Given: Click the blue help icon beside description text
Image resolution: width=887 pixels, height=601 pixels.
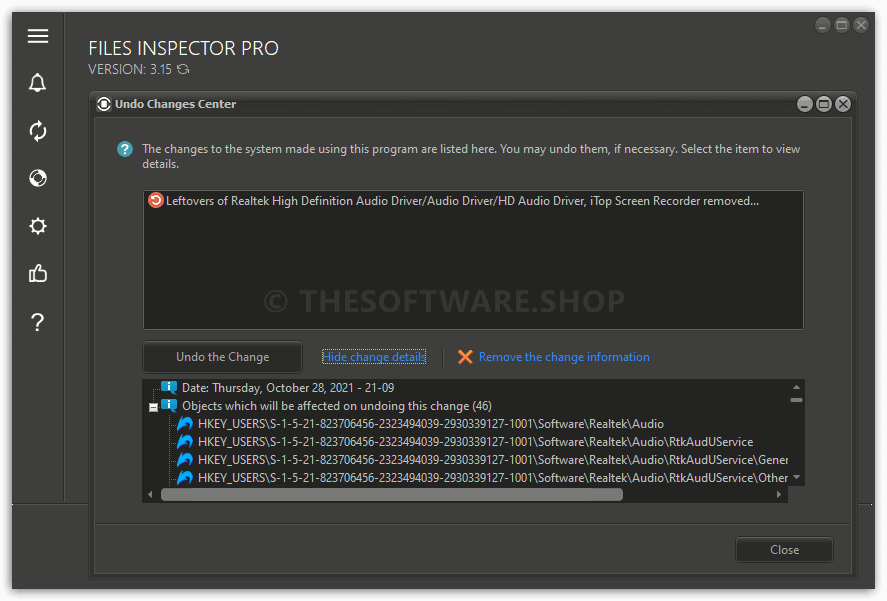Looking at the screenshot, I should 125,149.
